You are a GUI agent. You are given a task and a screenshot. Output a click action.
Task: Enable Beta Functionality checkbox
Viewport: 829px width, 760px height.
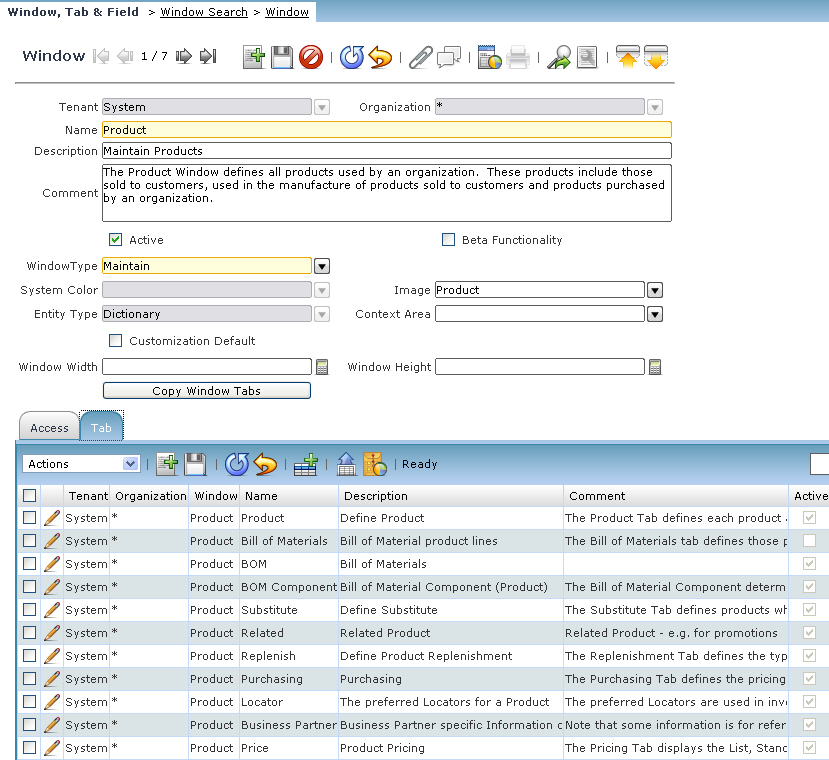(x=448, y=240)
